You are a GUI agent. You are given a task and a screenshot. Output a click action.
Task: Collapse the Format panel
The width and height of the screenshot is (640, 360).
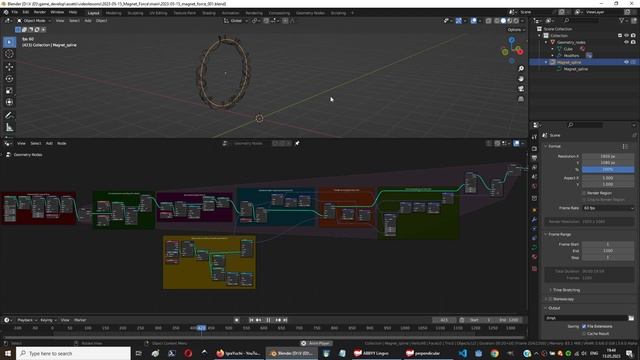554,146
